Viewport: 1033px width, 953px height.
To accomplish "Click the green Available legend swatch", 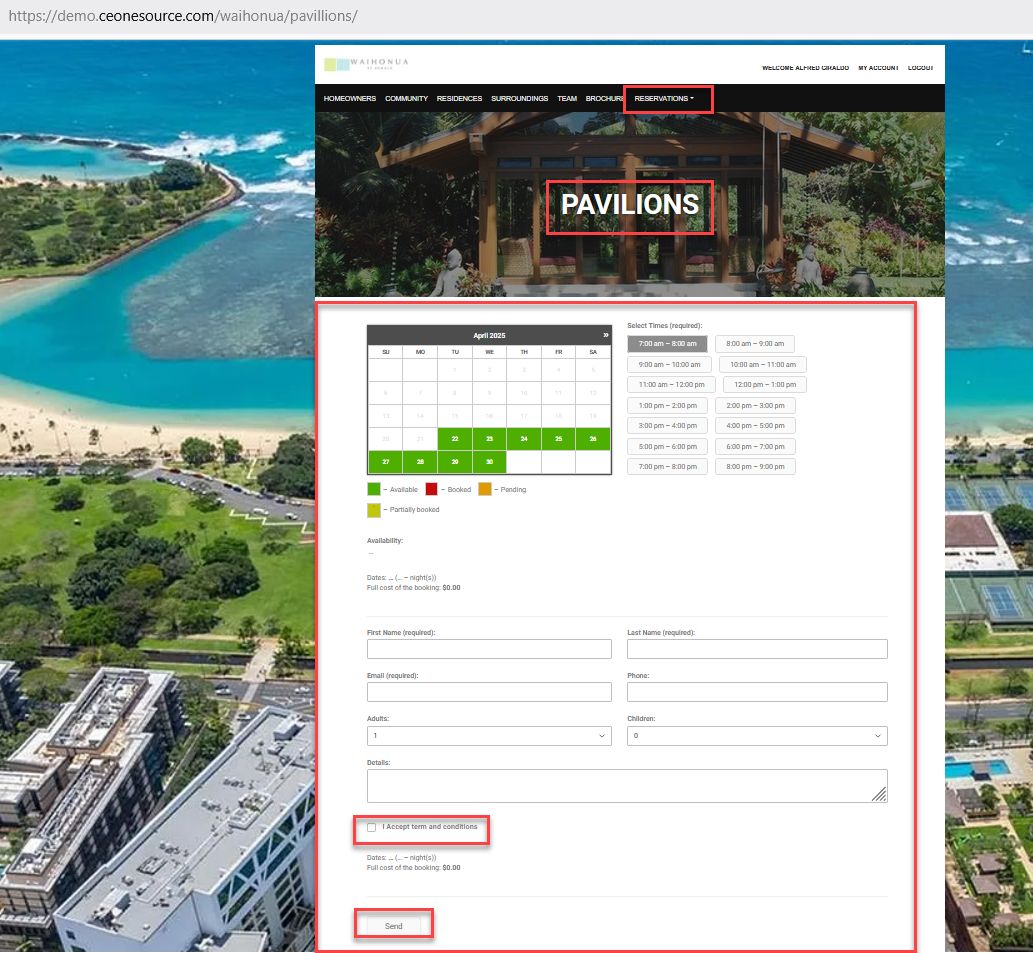I will click(373, 489).
